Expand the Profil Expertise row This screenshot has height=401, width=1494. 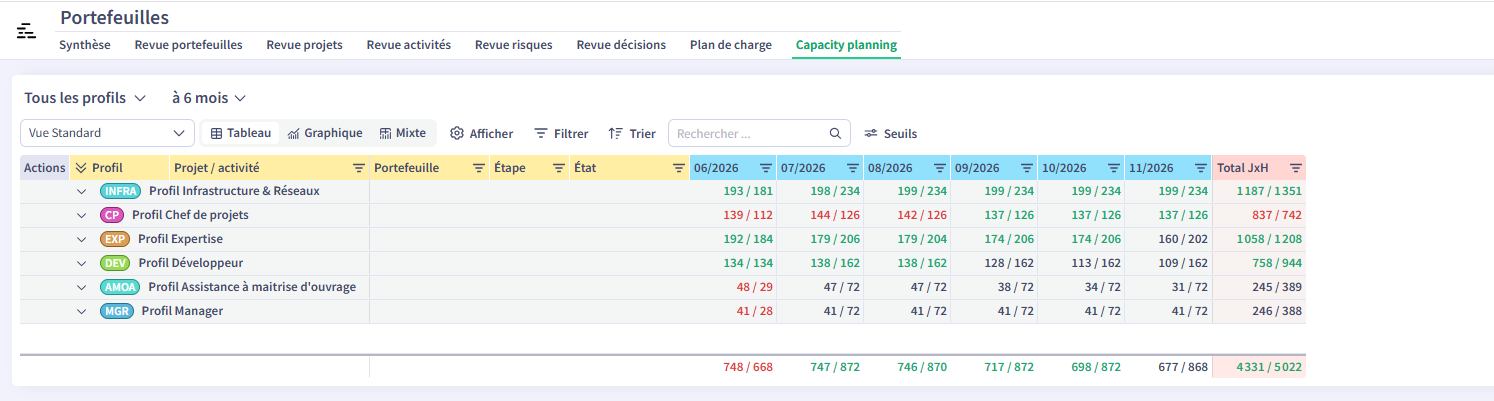click(x=81, y=239)
